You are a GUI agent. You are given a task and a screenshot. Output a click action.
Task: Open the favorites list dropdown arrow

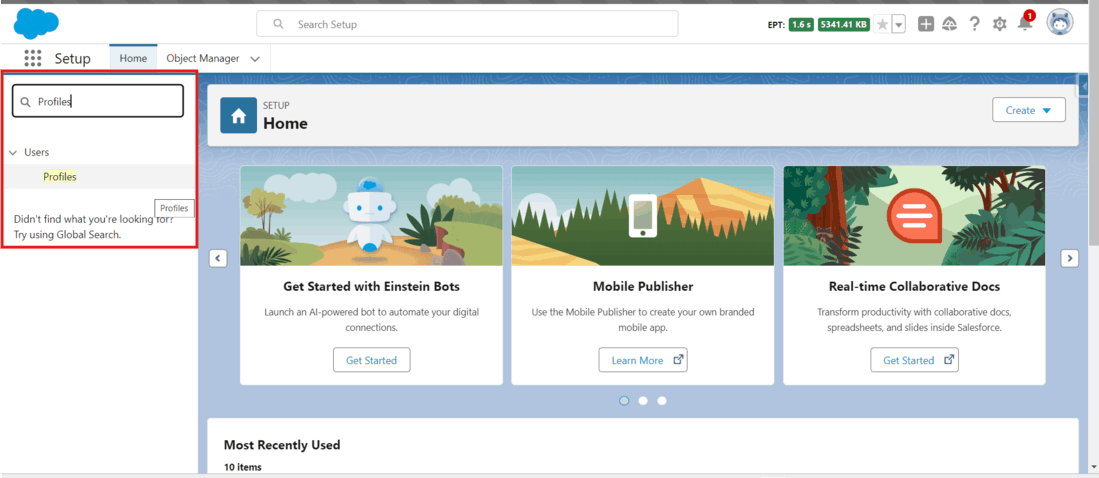coord(899,25)
